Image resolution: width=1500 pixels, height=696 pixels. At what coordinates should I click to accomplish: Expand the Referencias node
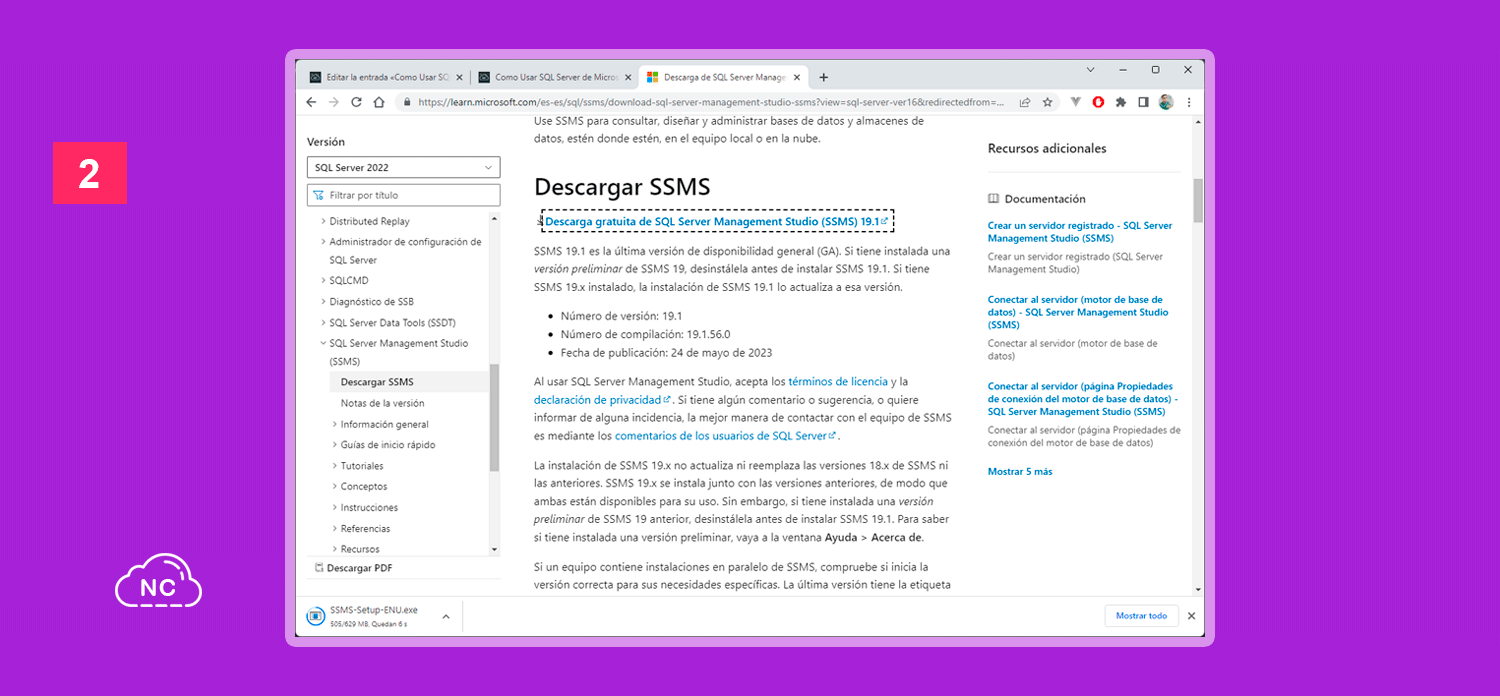(334, 529)
